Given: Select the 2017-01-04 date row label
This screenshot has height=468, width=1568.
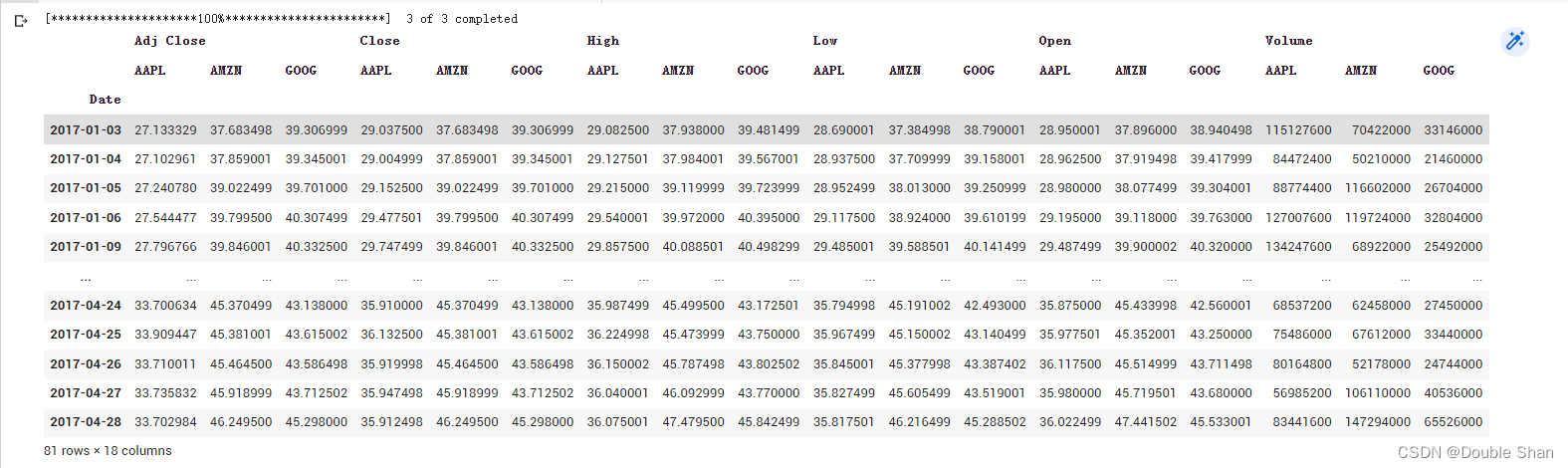Looking at the screenshot, I should point(86,158).
